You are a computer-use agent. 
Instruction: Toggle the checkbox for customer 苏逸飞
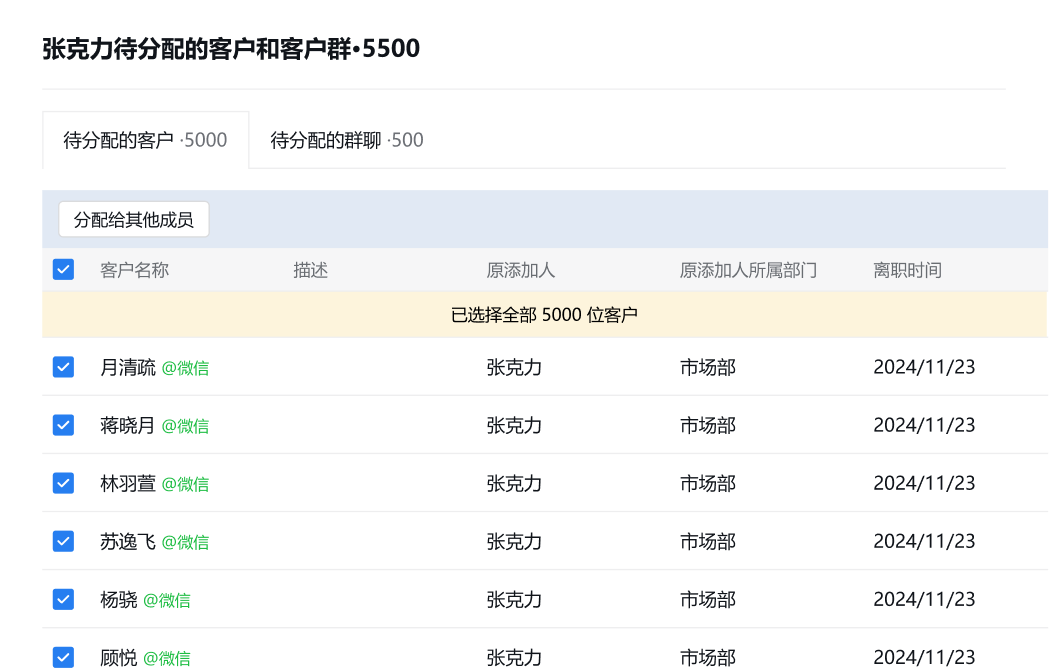pos(63,541)
